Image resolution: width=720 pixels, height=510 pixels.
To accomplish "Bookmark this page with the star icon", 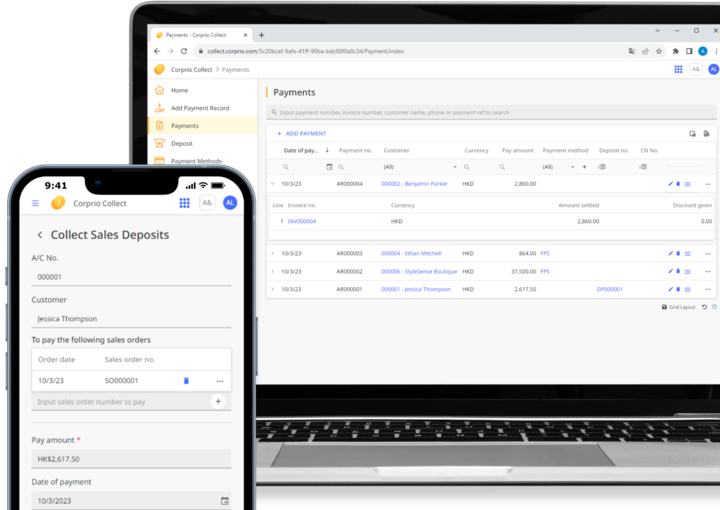I will [659, 51].
